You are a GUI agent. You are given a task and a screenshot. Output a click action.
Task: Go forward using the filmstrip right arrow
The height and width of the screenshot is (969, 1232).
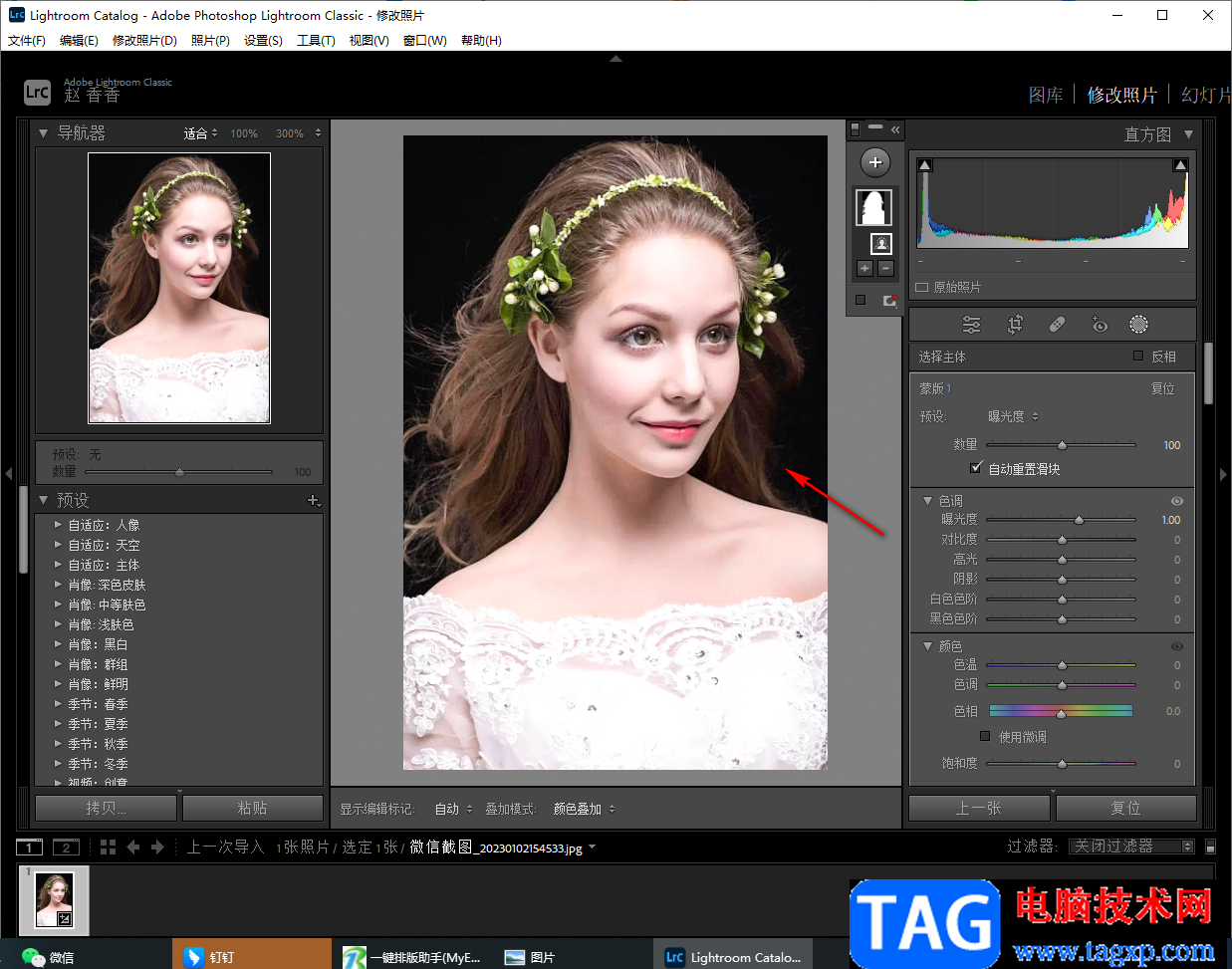point(157,847)
